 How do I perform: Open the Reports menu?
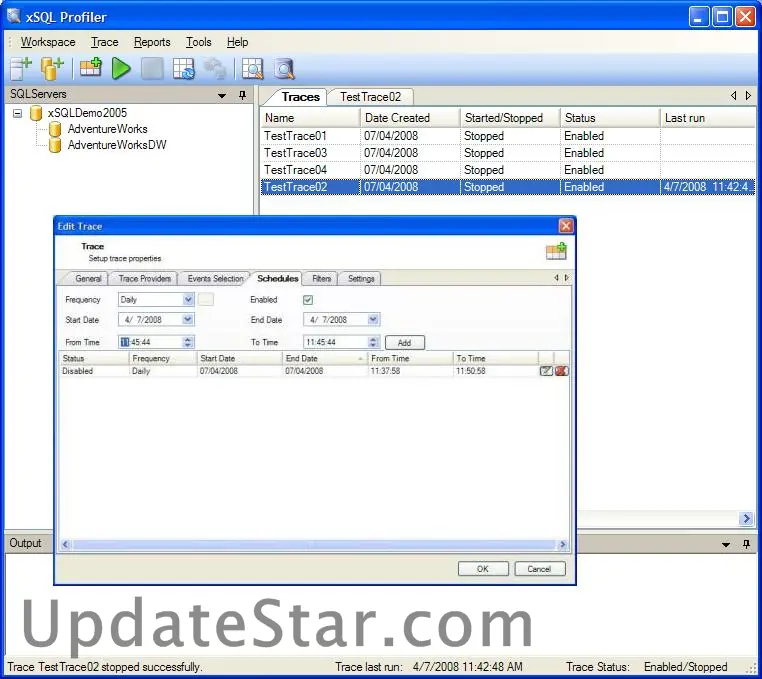[152, 42]
